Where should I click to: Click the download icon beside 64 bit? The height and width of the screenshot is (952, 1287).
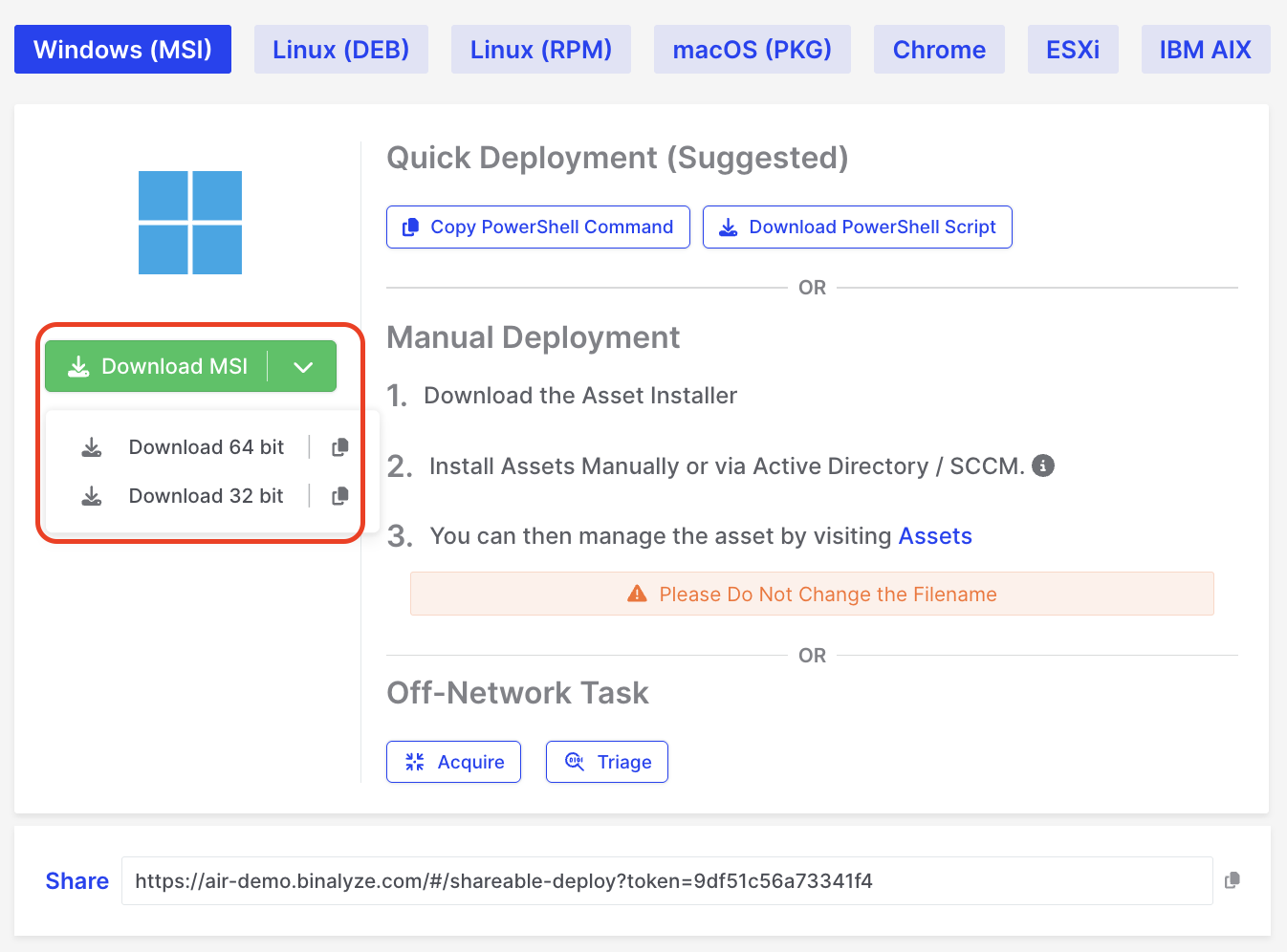click(x=92, y=447)
